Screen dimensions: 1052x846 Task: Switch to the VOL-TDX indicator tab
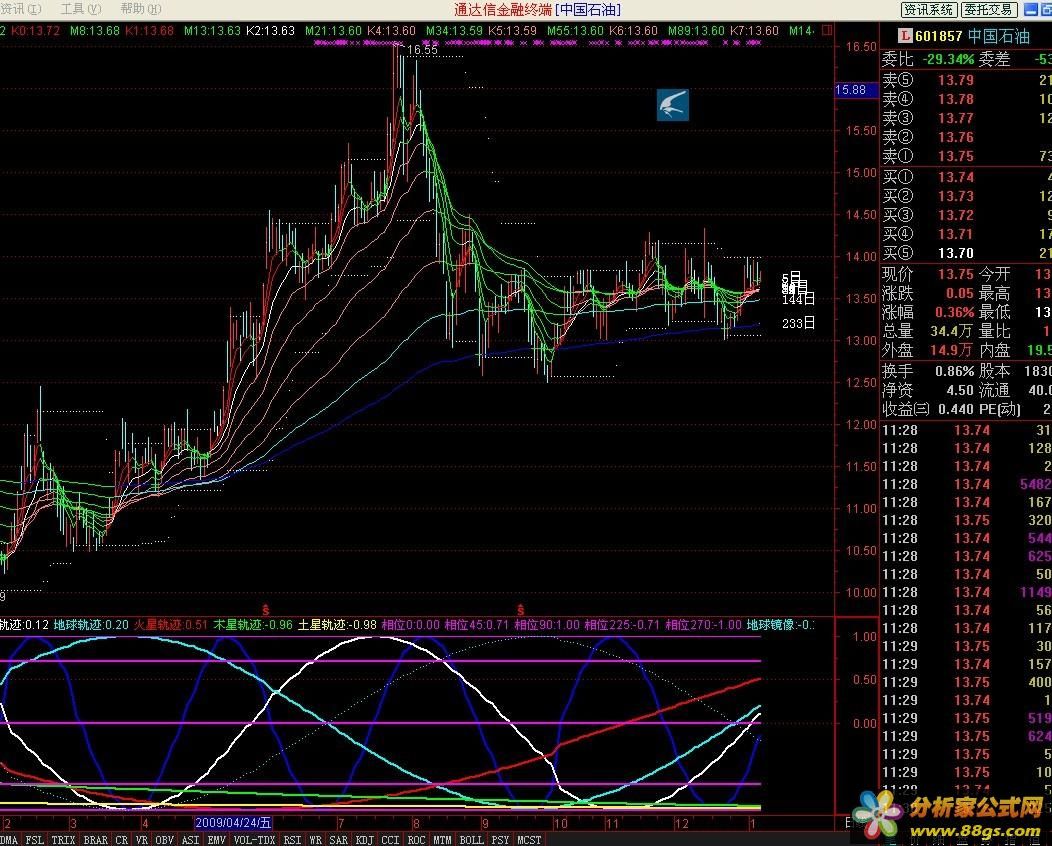point(254,839)
